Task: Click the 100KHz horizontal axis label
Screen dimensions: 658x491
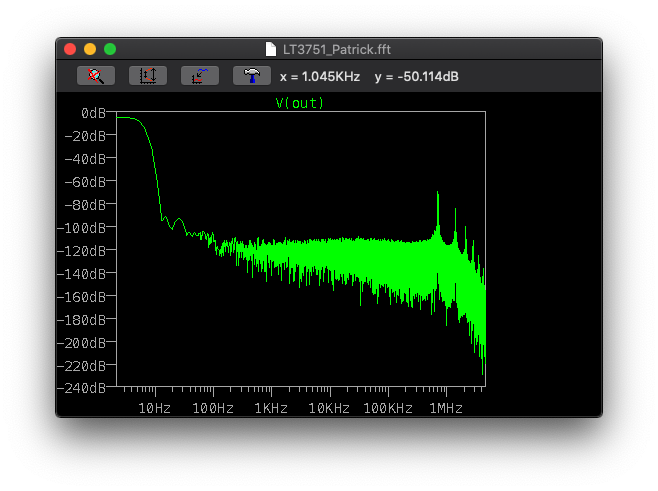Action: (388, 408)
